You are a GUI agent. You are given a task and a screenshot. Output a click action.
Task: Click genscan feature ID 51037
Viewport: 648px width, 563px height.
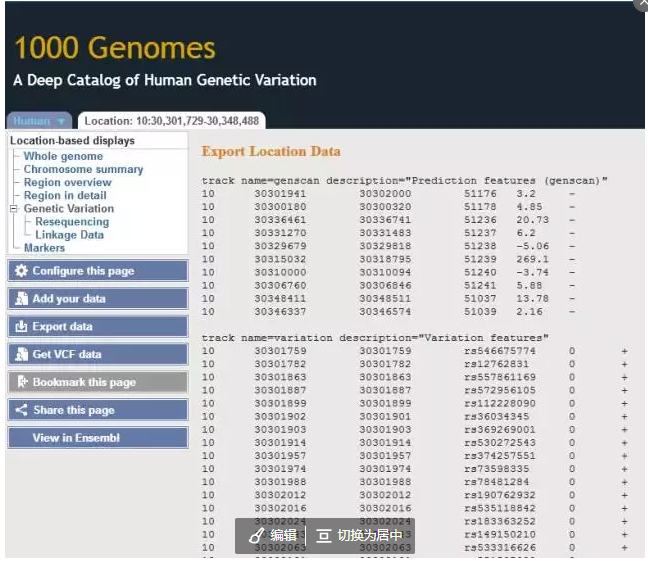(x=480, y=298)
